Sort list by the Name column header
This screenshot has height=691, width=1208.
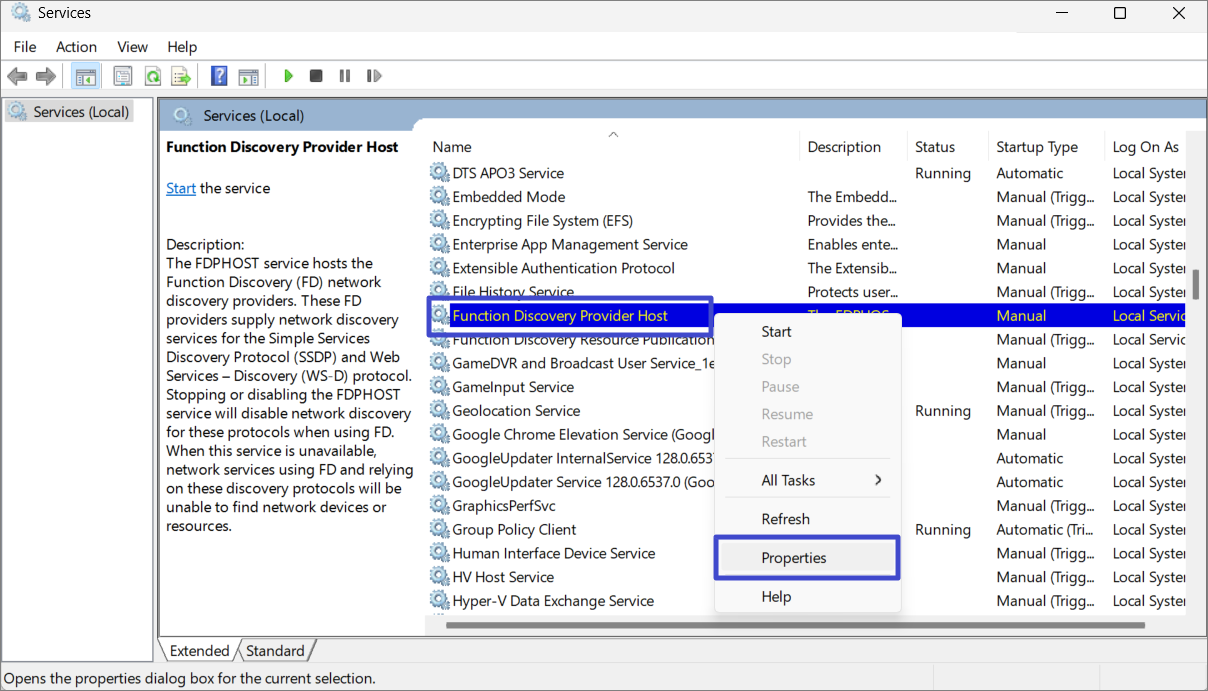tap(452, 147)
